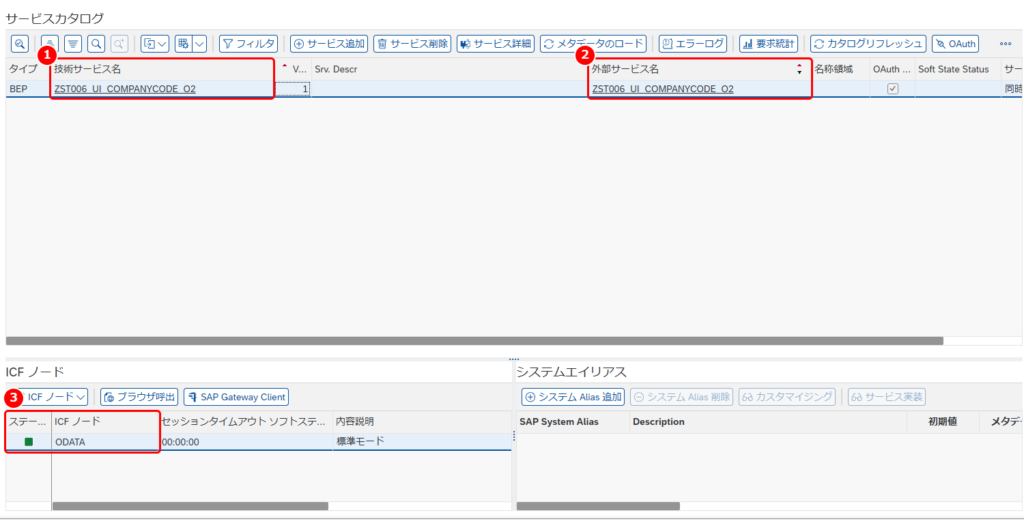This screenshot has height=526, width=1024.
Task: Click the サービス実装 button
Action: point(887,397)
